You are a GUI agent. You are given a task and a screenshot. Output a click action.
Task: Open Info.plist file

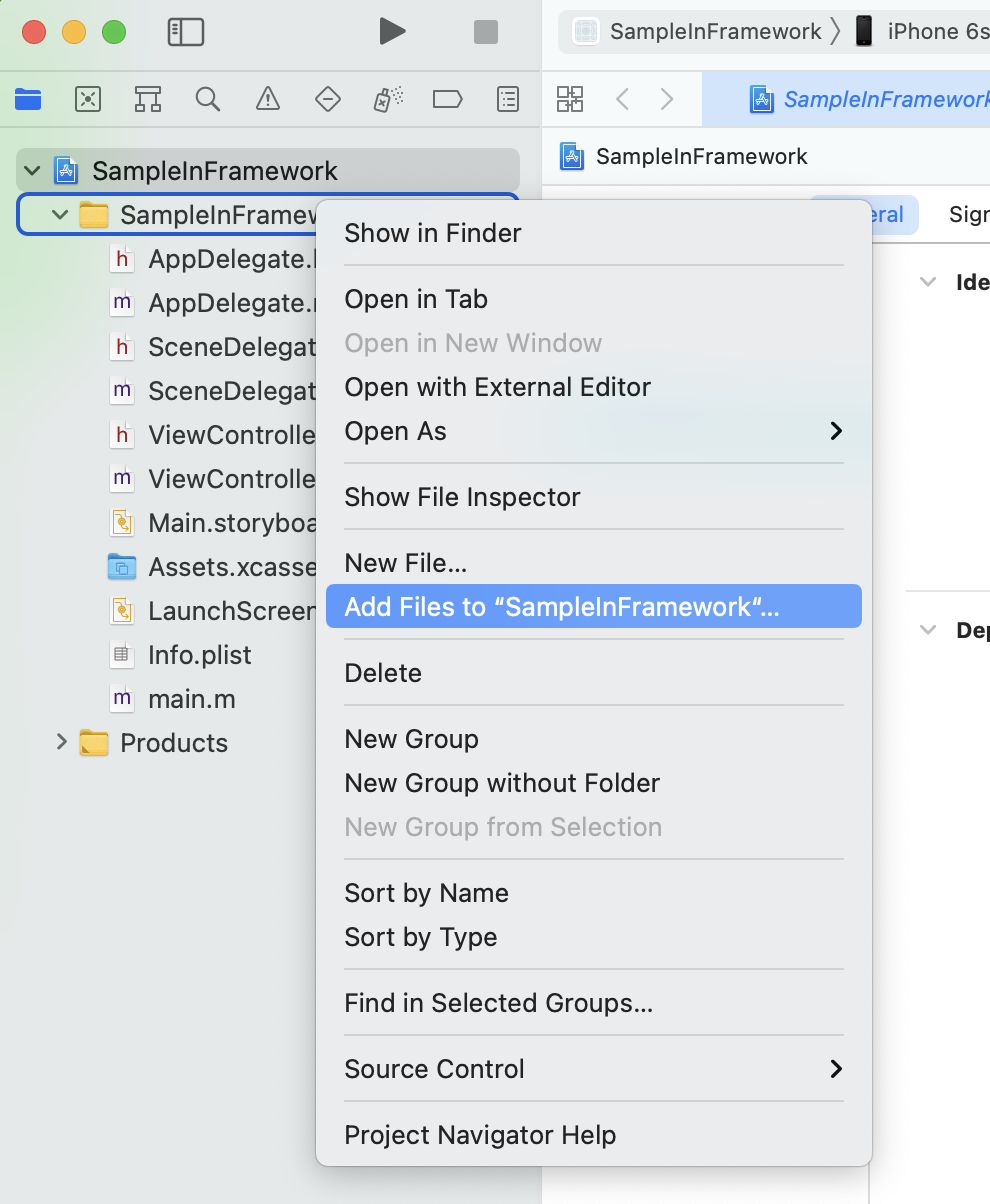(x=200, y=655)
